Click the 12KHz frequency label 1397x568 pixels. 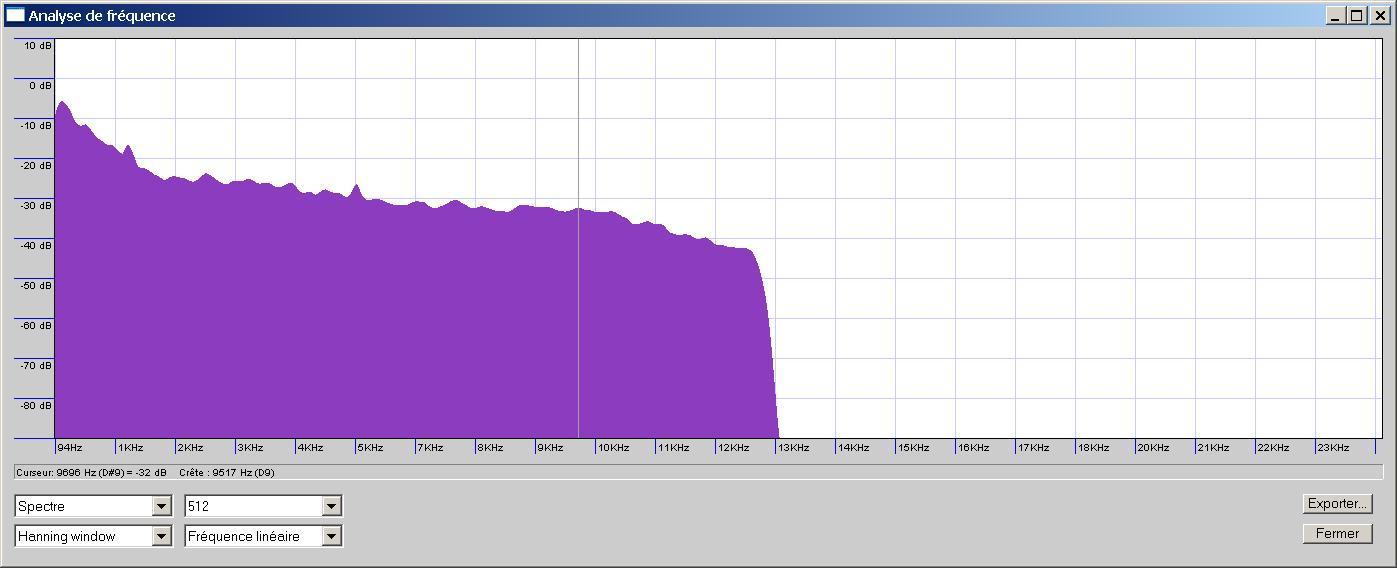click(x=733, y=447)
